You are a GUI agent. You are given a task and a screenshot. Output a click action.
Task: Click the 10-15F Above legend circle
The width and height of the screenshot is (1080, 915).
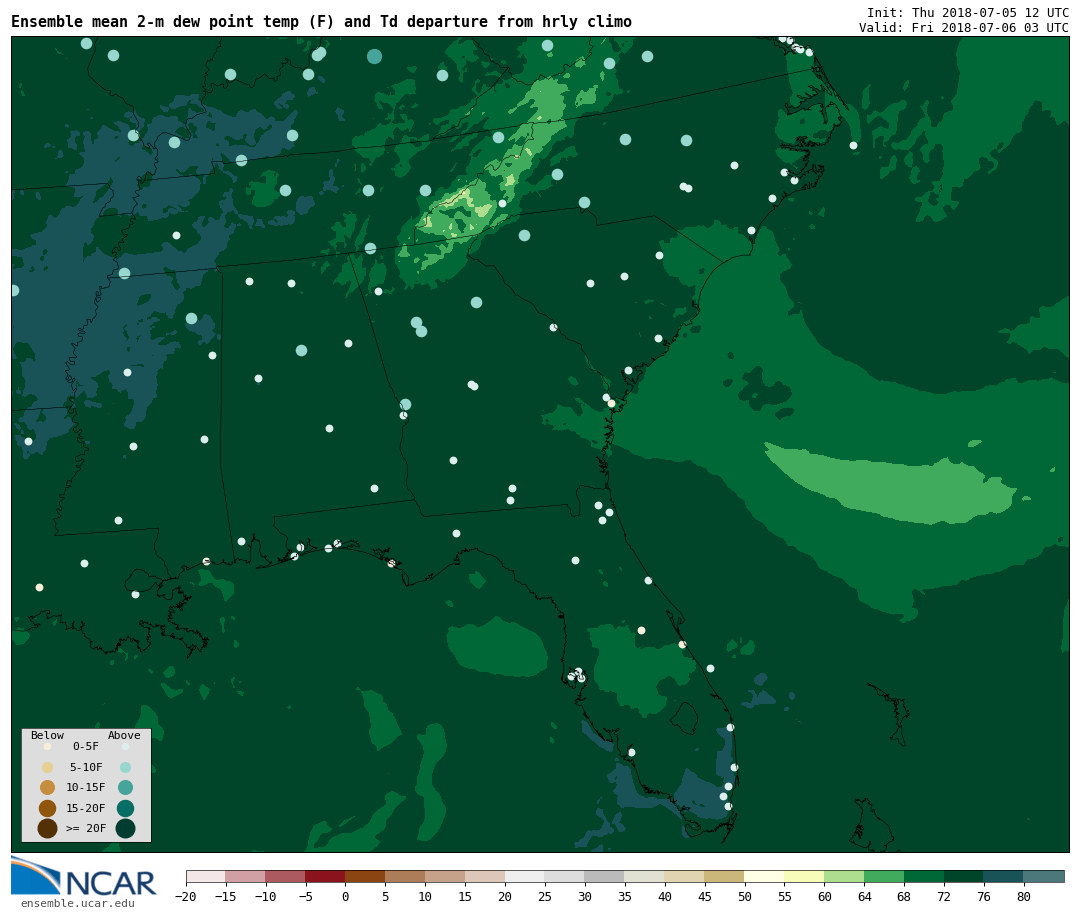(125, 788)
